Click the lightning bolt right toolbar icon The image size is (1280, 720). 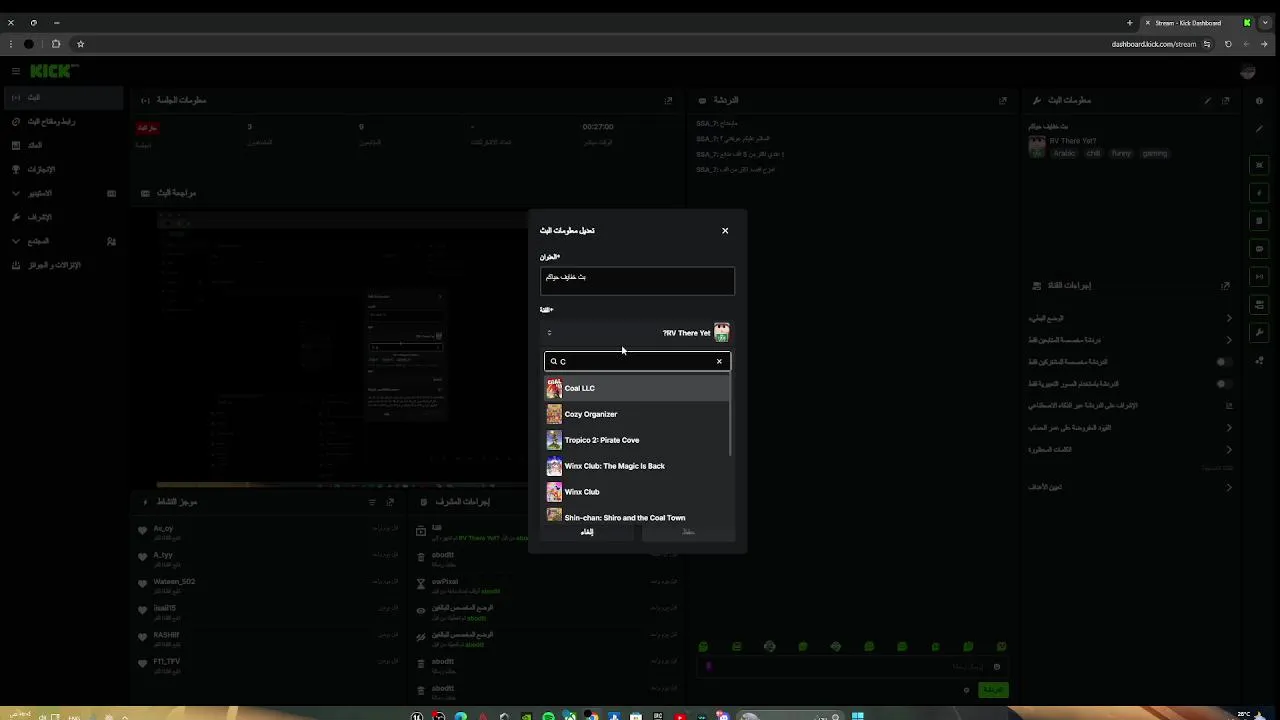point(1260,192)
